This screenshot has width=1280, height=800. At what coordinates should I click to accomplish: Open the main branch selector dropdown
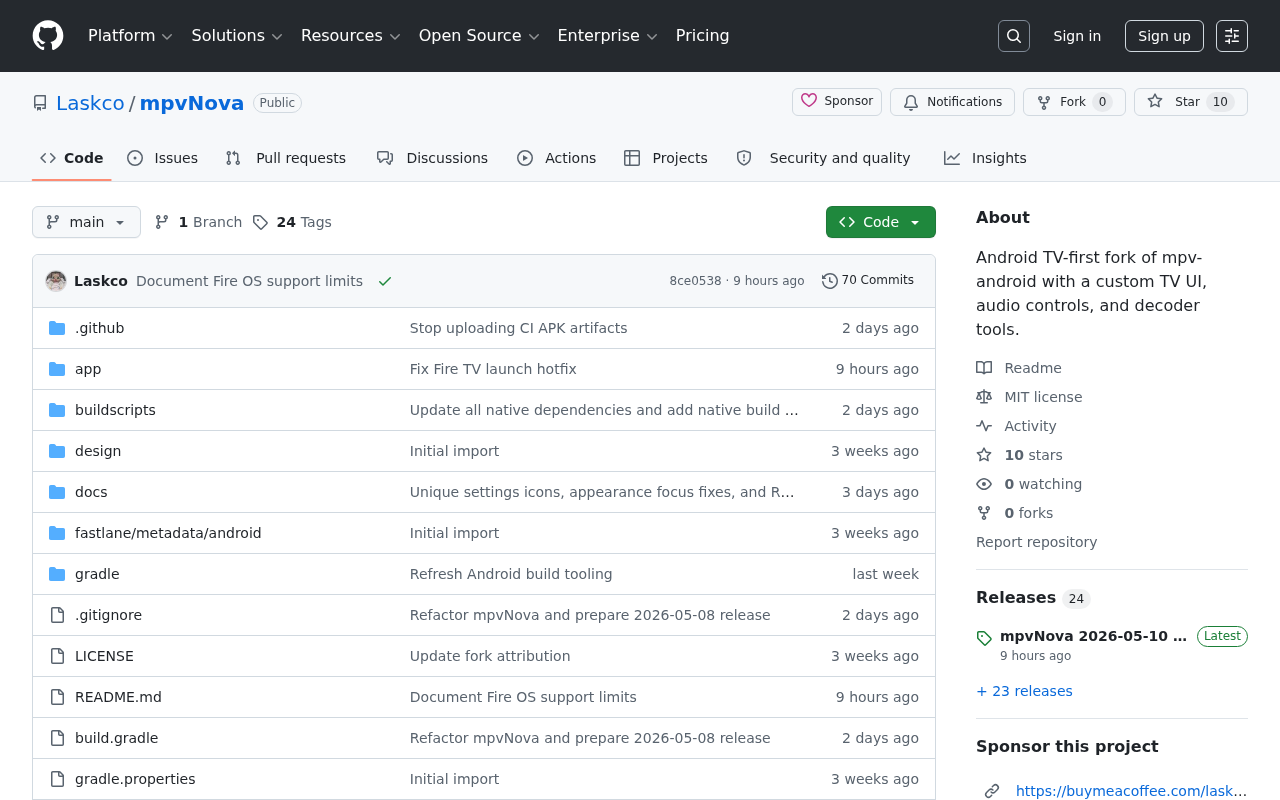pos(86,222)
